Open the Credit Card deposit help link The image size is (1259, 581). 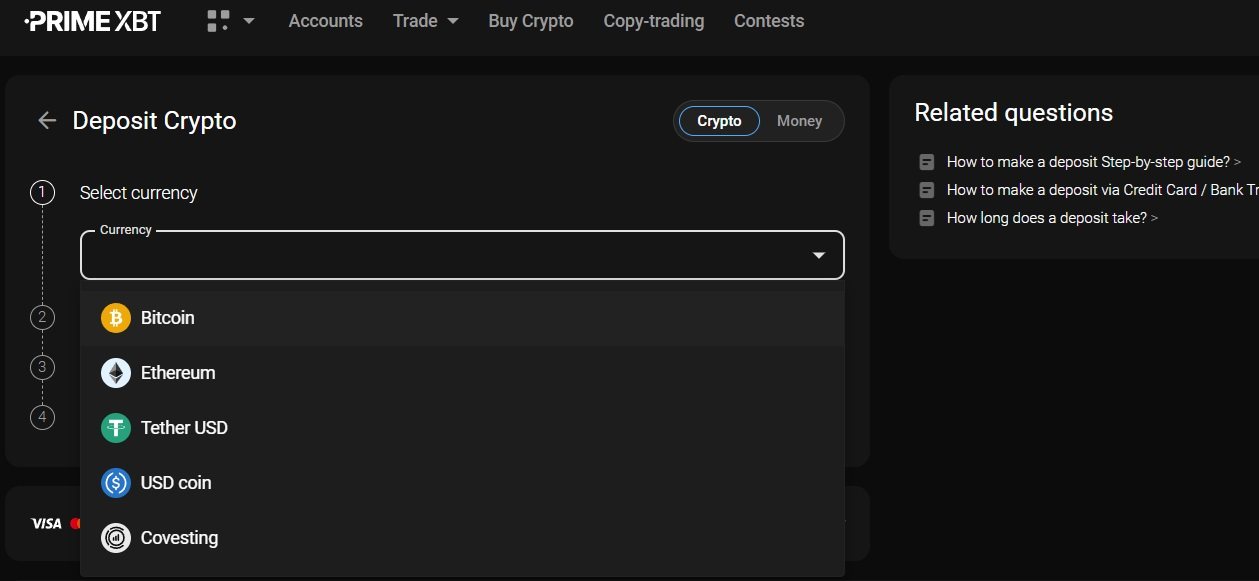click(x=1102, y=190)
